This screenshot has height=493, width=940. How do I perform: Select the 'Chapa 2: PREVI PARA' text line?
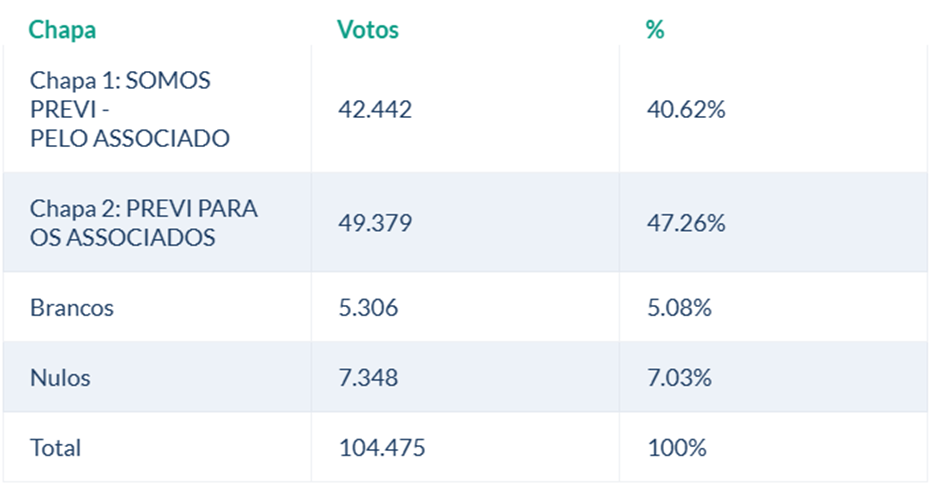click(x=144, y=209)
